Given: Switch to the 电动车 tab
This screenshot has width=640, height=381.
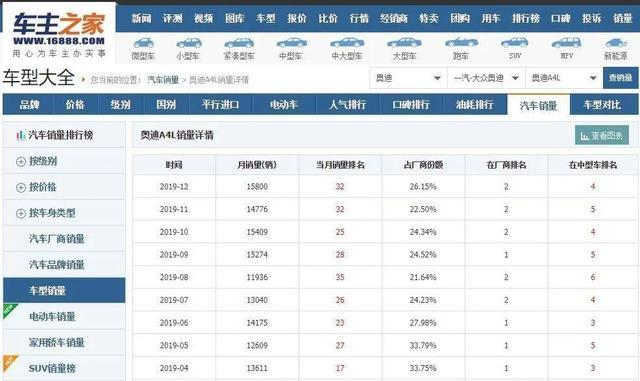Looking at the screenshot, I should (x=284, y=105).
